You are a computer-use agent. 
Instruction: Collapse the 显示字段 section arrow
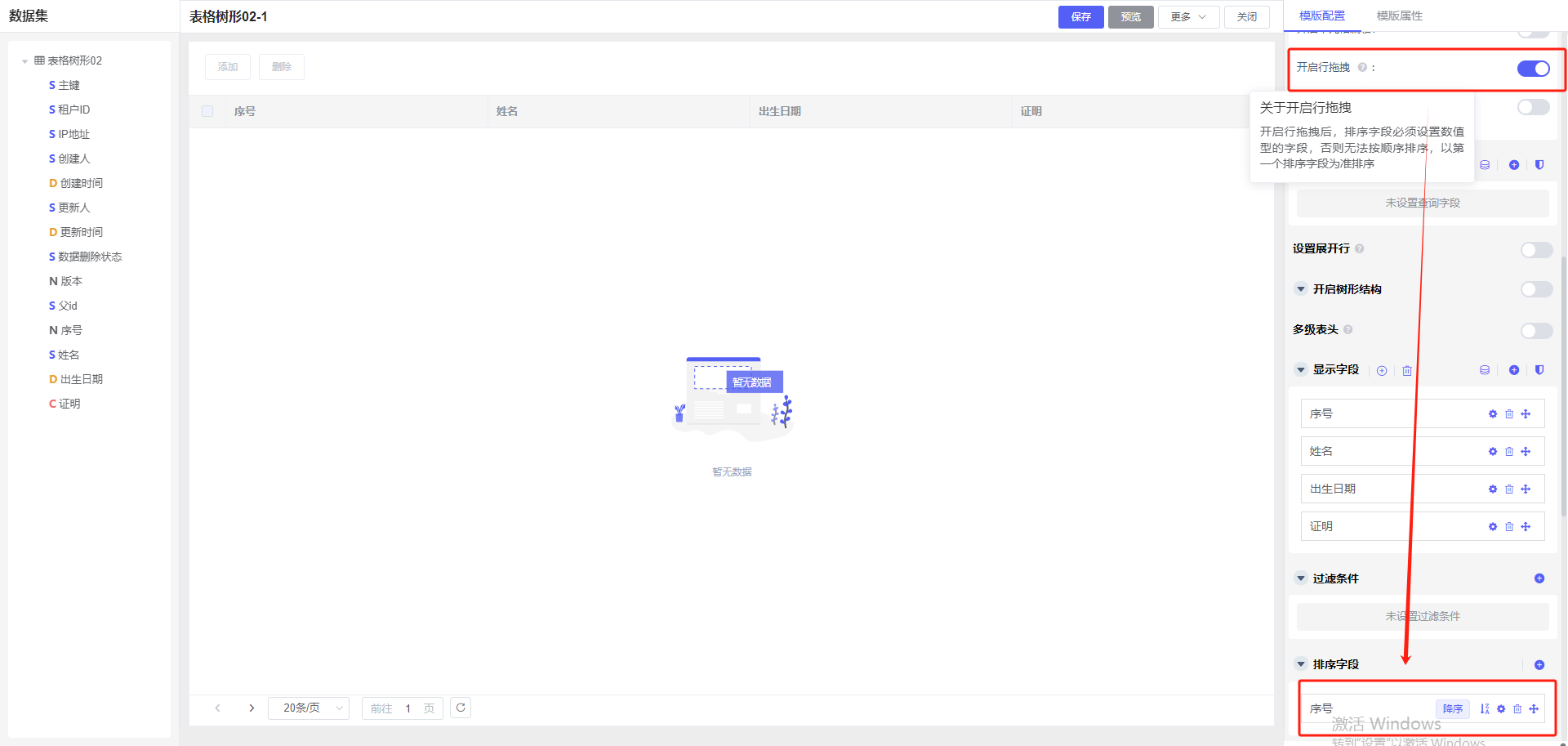[1301, 369]
